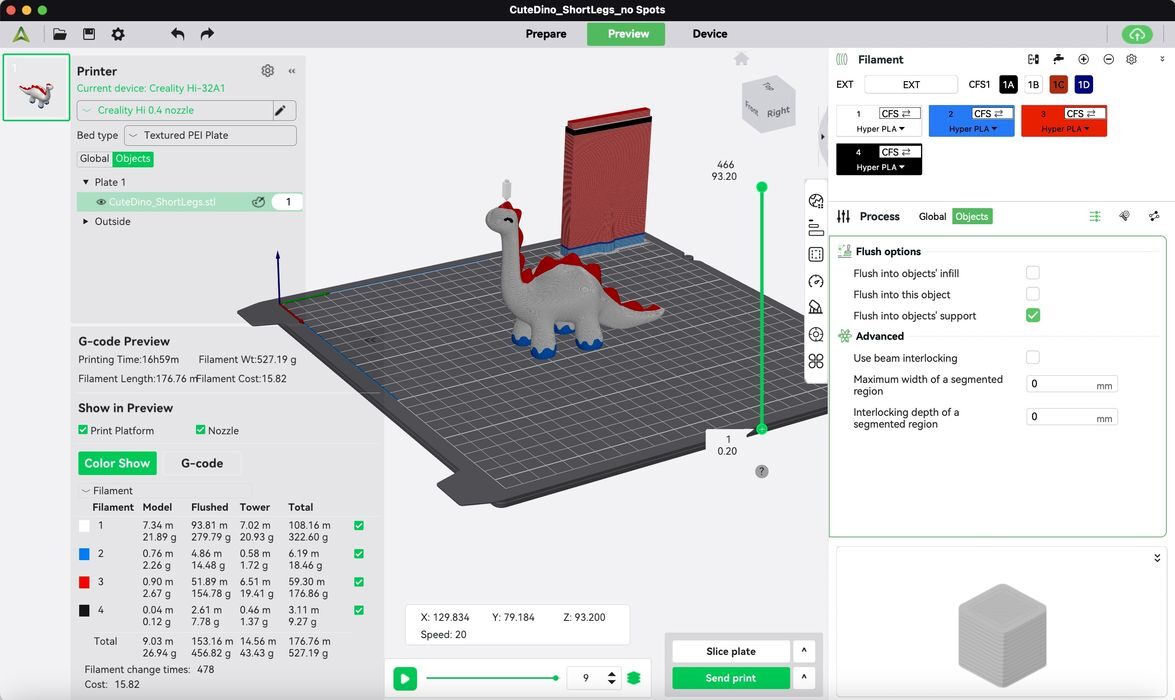Click the save project disk icon
1175x700 pixels.
tap(89, 34)
